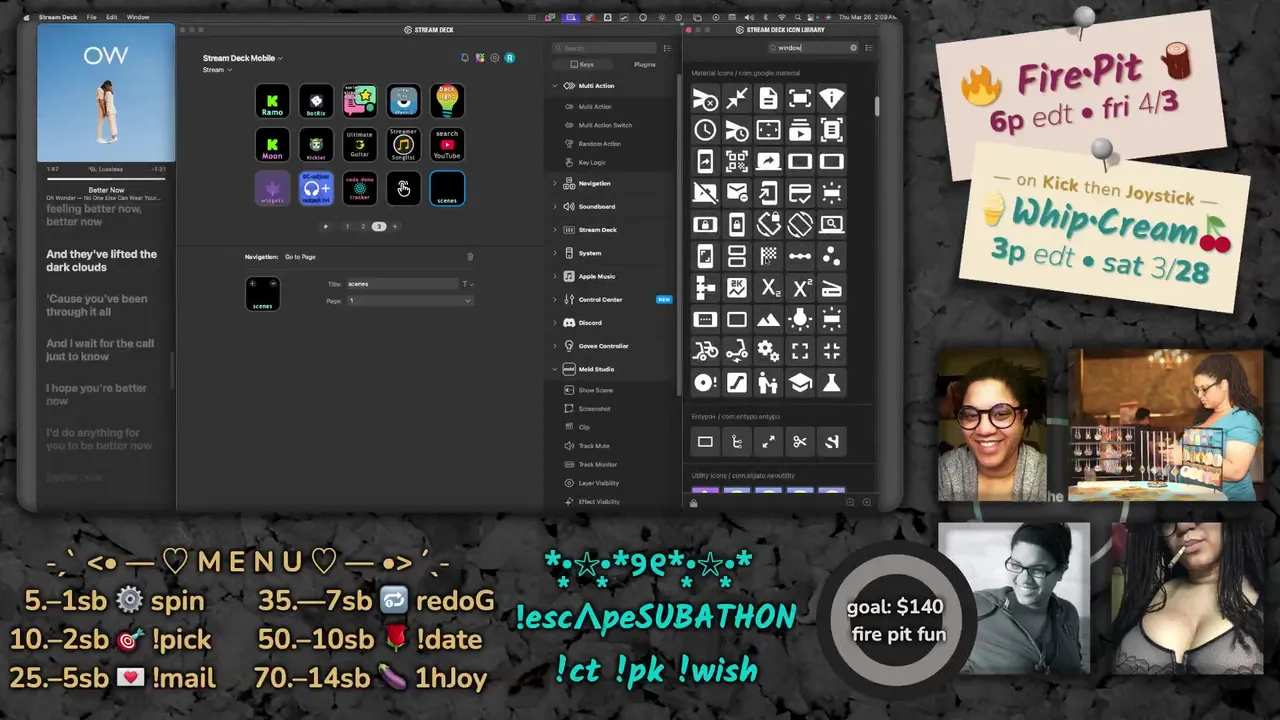The height and width of the screenshot is (720, 1280).
Task: Select the purple widgets key
Action: click(272, 189)
